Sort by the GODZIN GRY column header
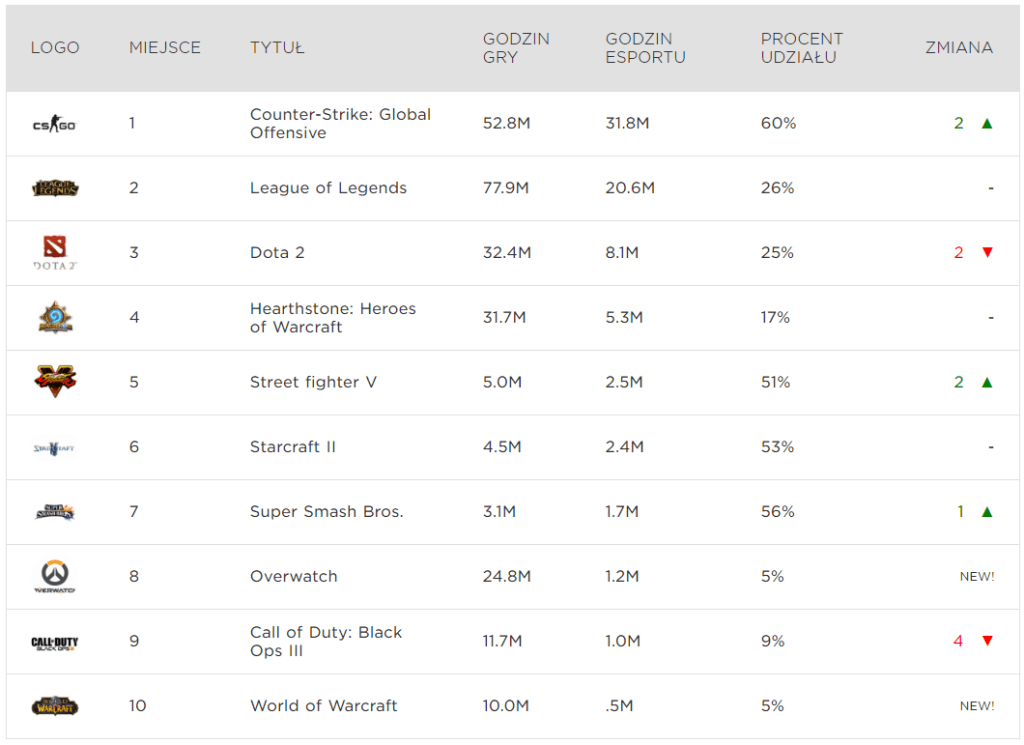Screen dimensions: 1024x745 coord(516,48)
